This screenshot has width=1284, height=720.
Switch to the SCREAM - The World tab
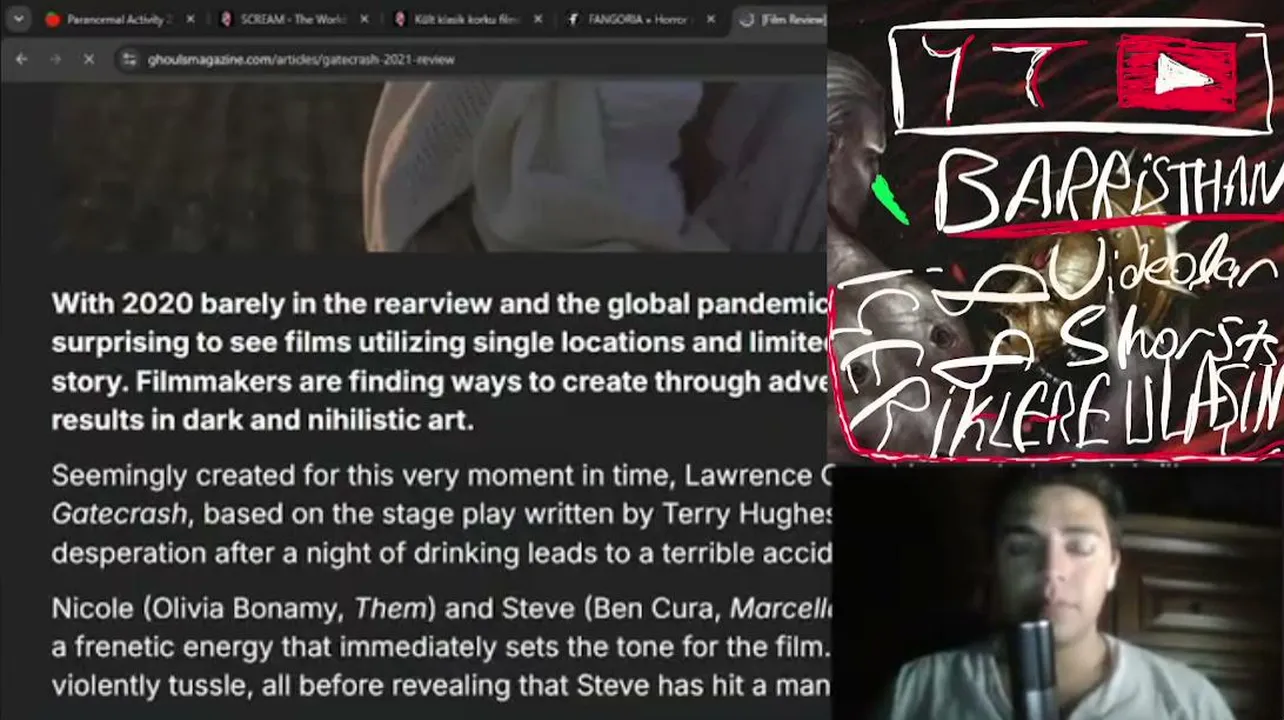pyautogui.click(x=296, y=19)
